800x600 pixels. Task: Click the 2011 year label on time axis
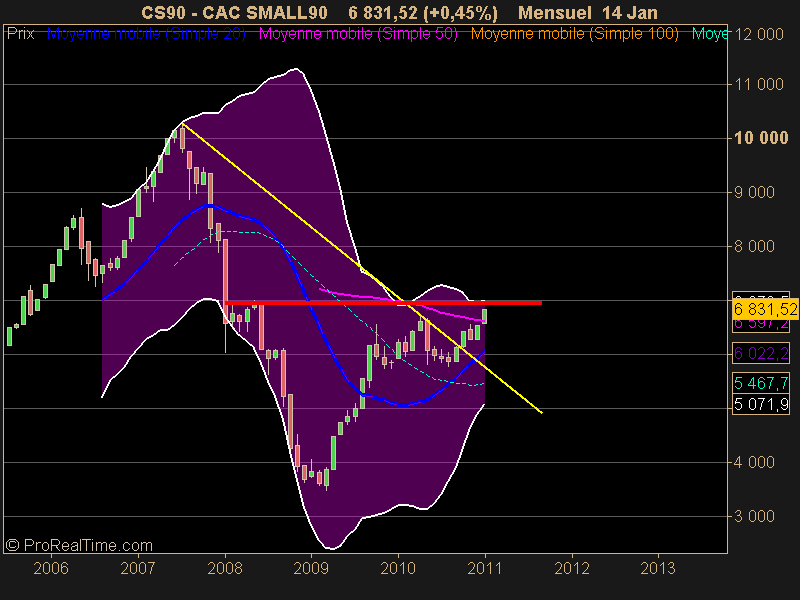(x=485, y=568)
